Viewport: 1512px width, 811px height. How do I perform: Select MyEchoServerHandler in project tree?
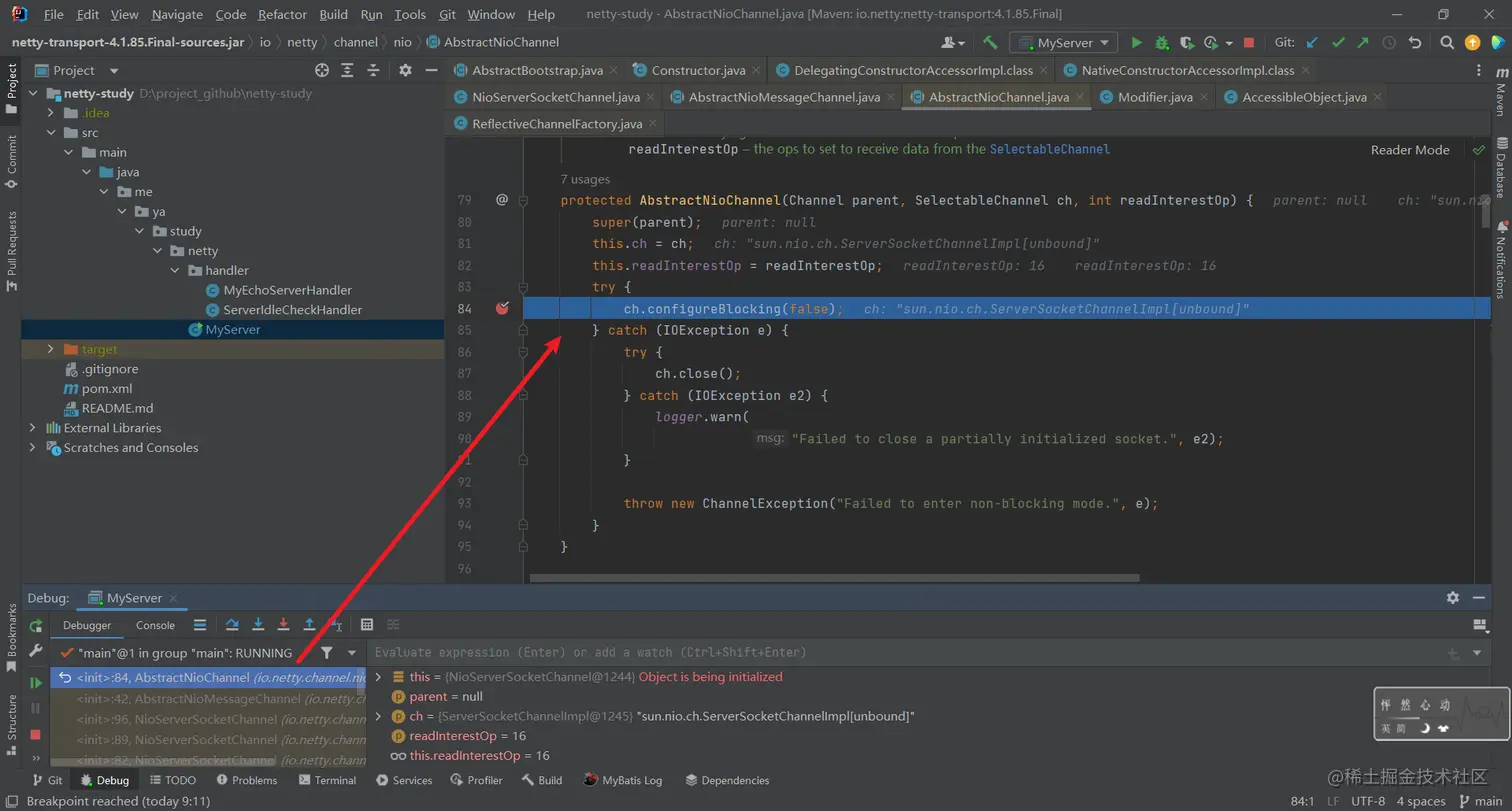287,290
